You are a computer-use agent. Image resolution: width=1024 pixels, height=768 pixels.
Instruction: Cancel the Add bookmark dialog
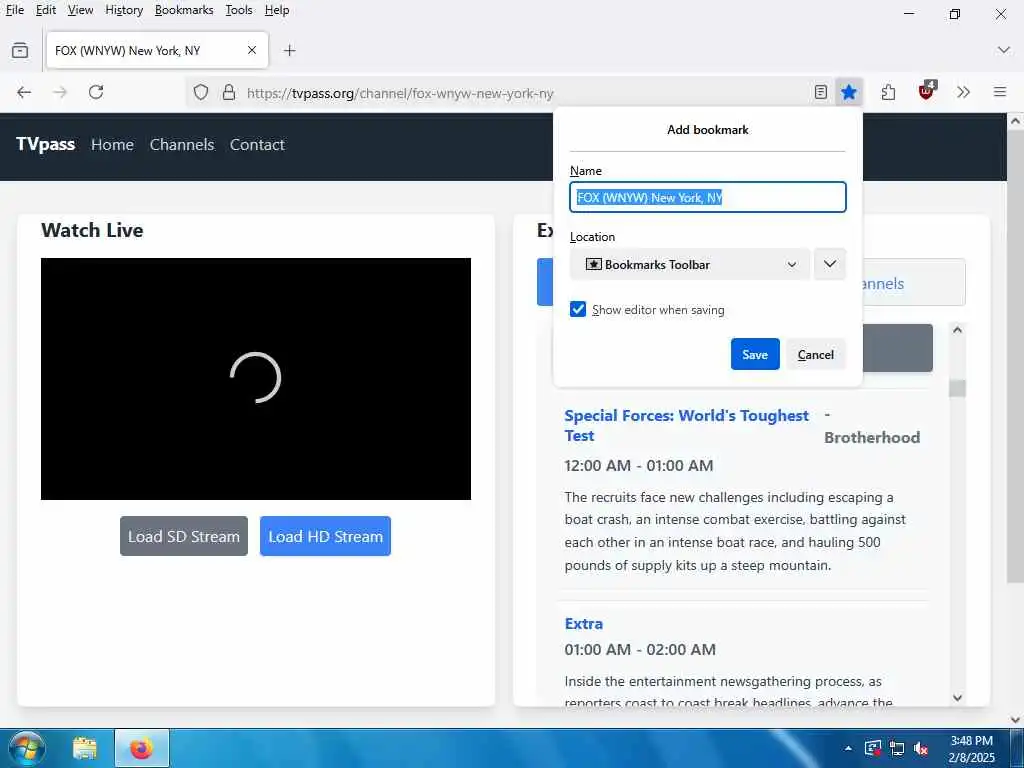[816, 354]
